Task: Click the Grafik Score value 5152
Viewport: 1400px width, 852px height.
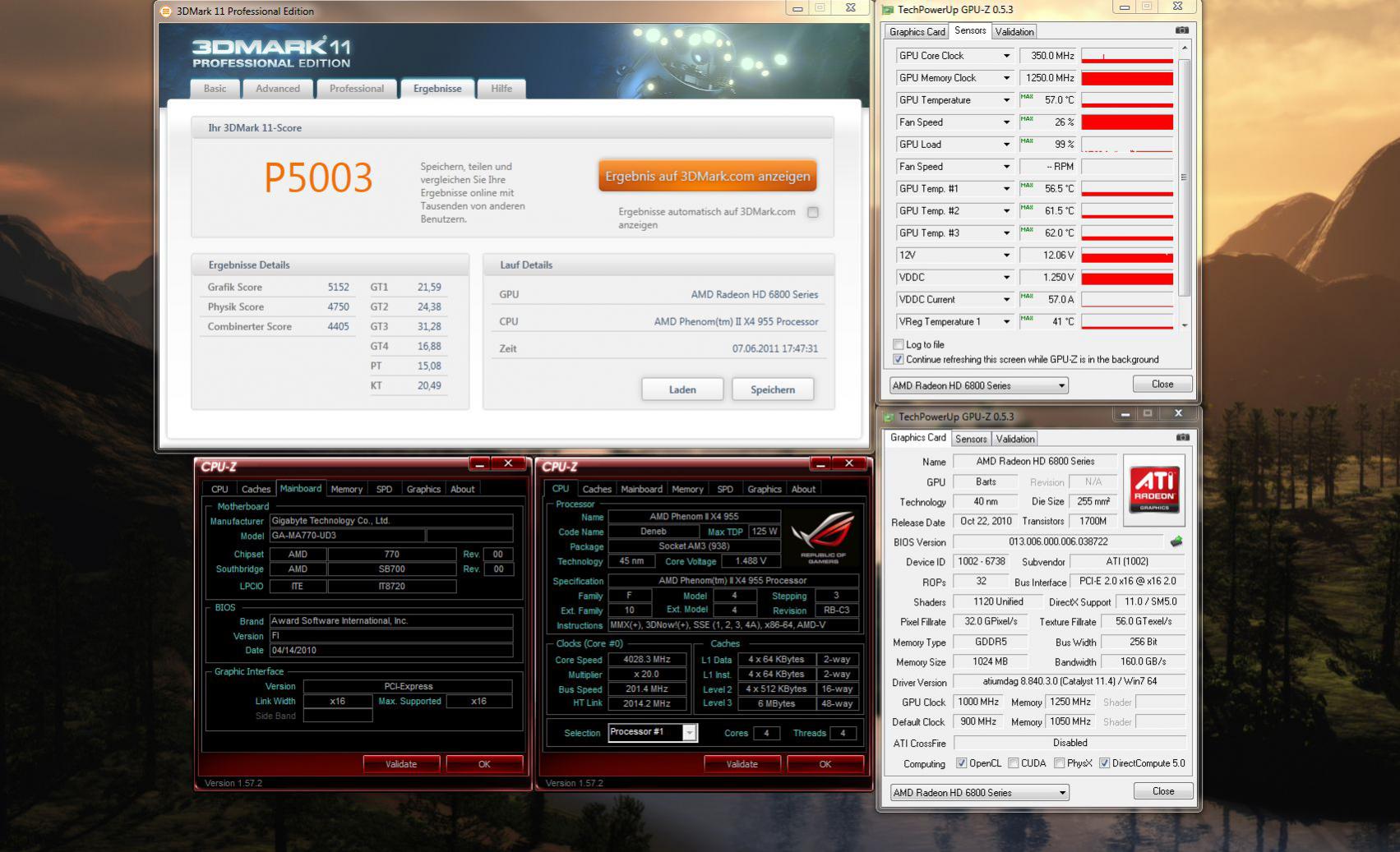Action: (x=338, y=288)
